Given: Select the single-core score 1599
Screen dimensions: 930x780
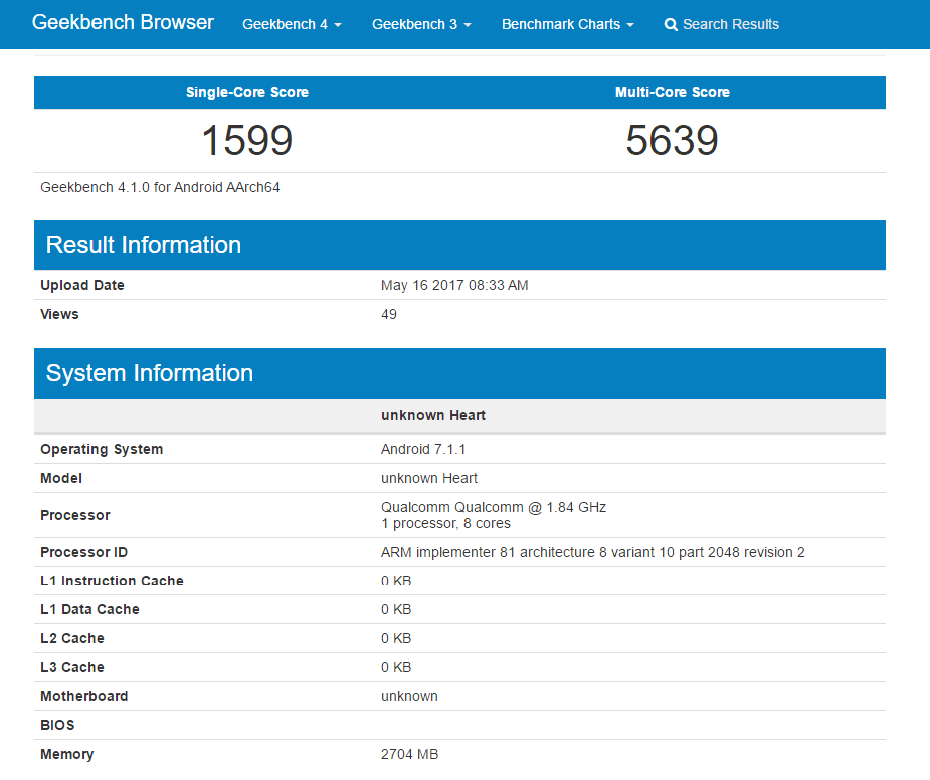Looking at the screenshot, I should (247, 141).
